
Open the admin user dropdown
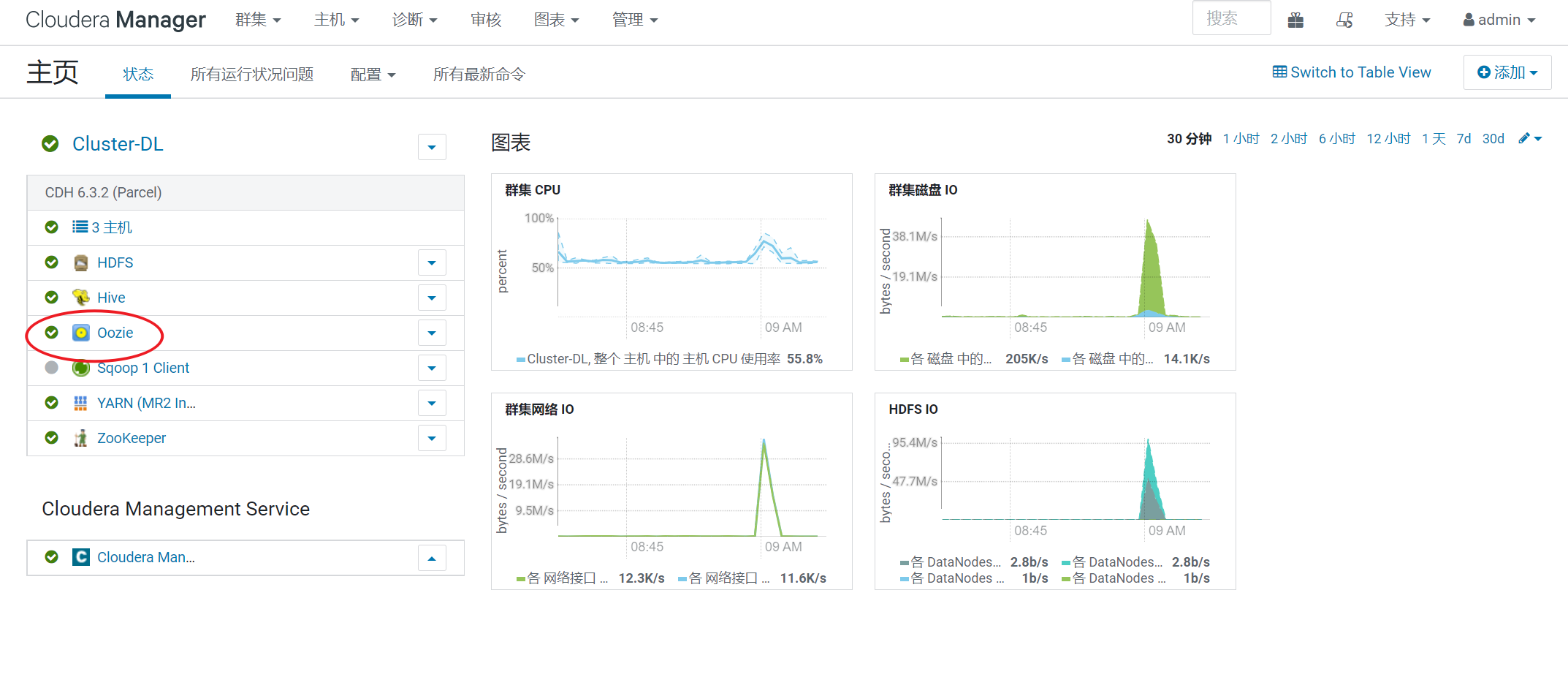[1499, 20]
